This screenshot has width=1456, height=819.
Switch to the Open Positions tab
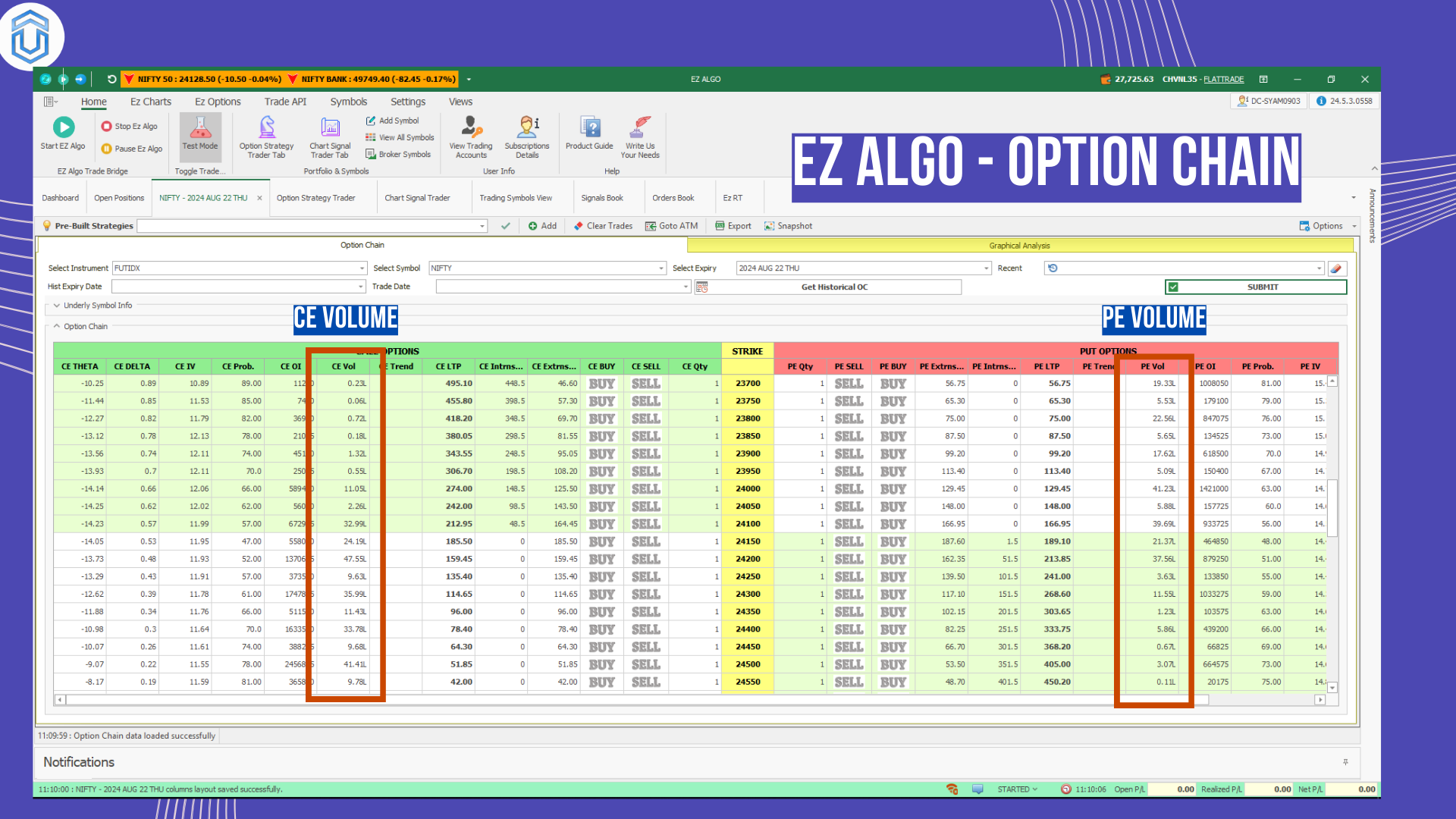click(119, 198)
